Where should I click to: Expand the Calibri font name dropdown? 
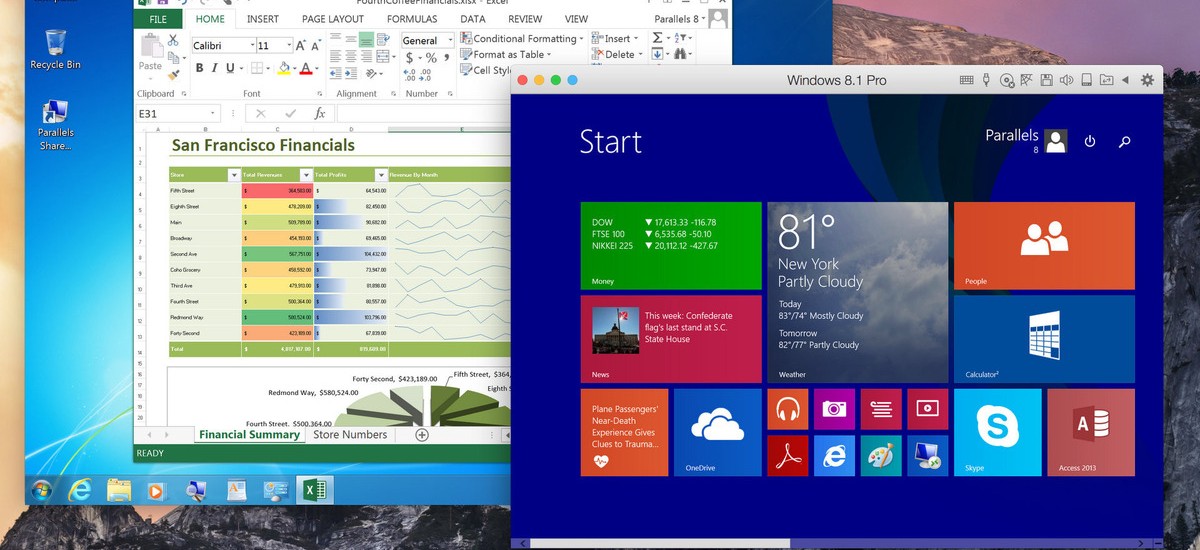[x=251, y=46]
